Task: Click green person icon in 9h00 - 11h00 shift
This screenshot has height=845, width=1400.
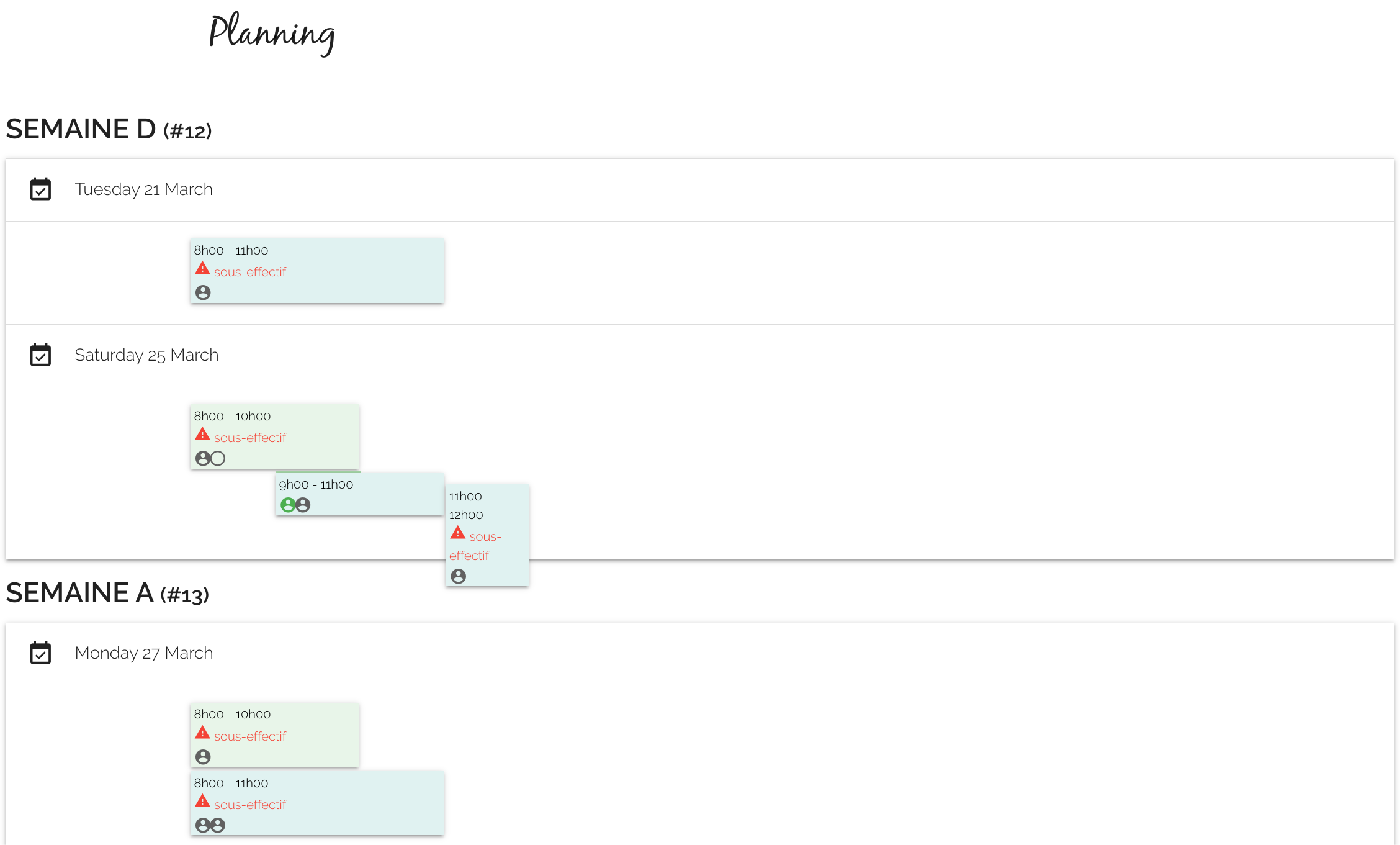Action: point(288,505)
